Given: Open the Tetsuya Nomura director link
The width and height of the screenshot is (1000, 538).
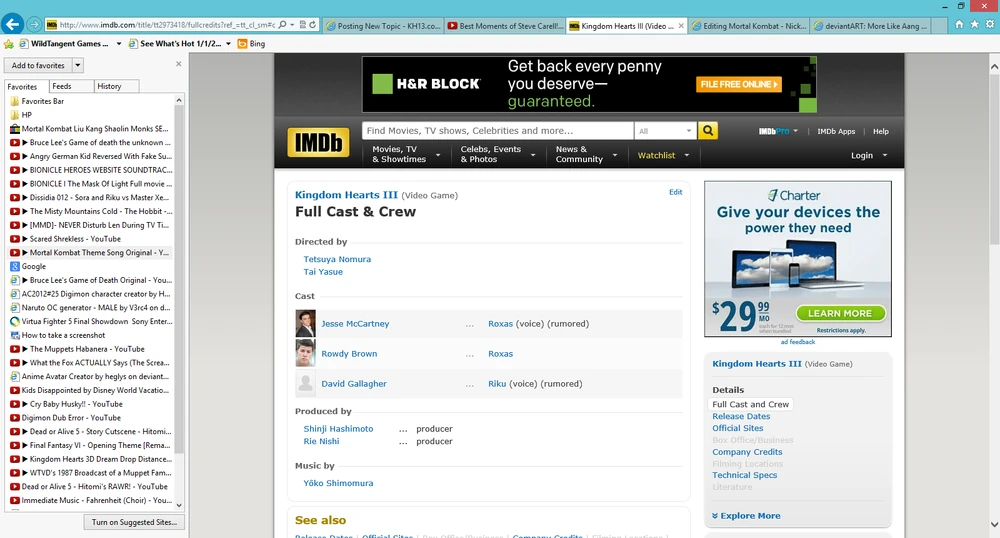Looking at the screenshot, I should tap(337, 259).
